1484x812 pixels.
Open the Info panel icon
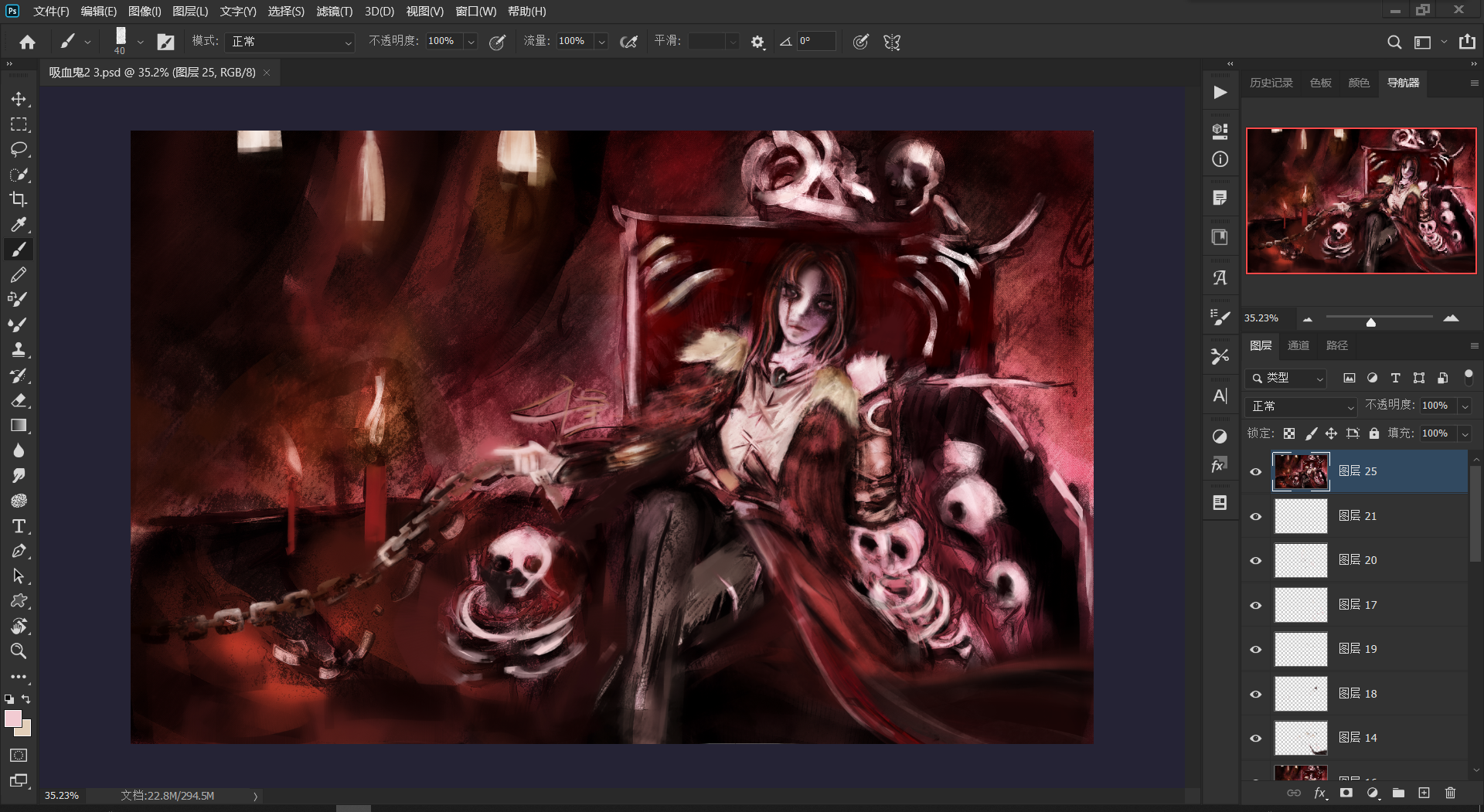tap(1220, 159)
